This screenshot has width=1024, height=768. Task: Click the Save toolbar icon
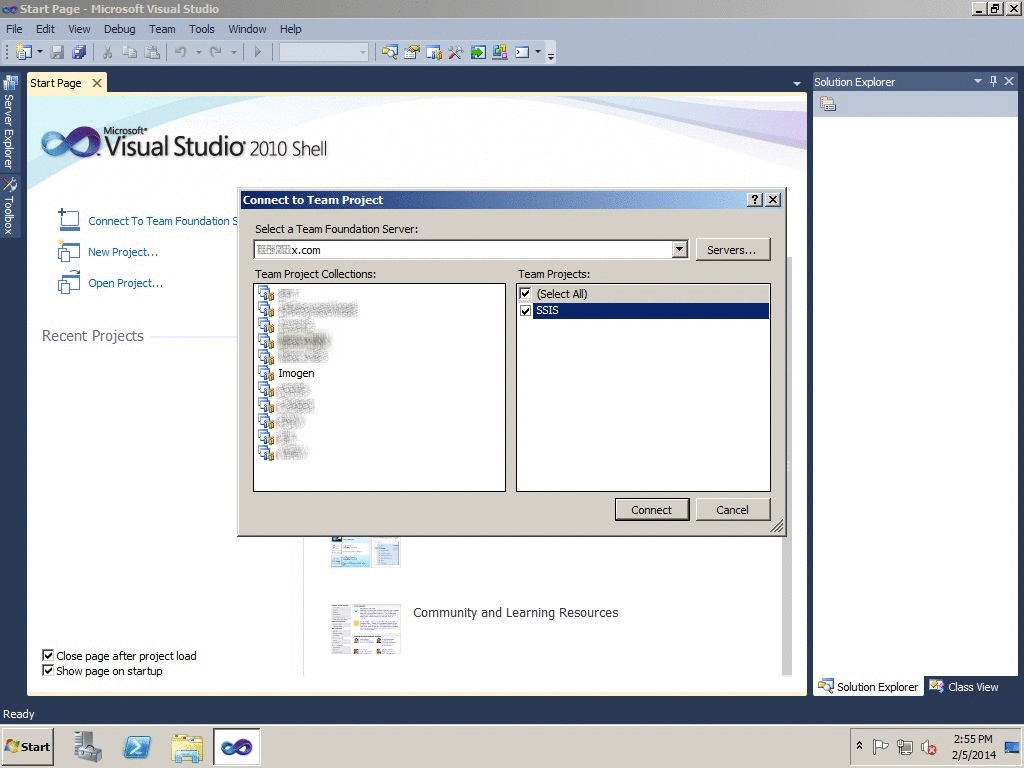tap(58, 52)
